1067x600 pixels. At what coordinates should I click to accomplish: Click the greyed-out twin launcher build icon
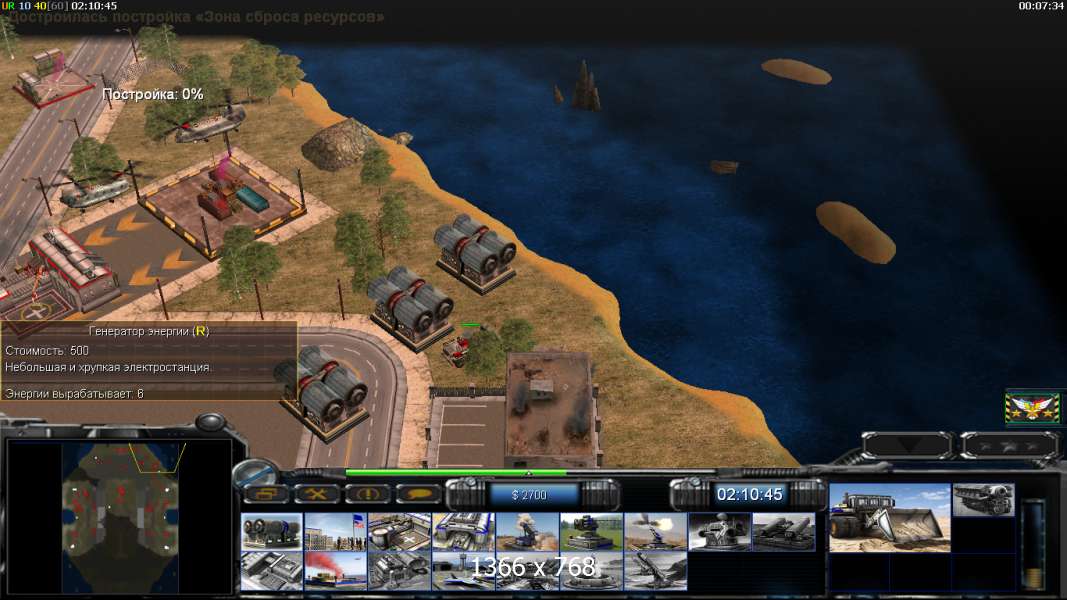[x=783, y=531]
